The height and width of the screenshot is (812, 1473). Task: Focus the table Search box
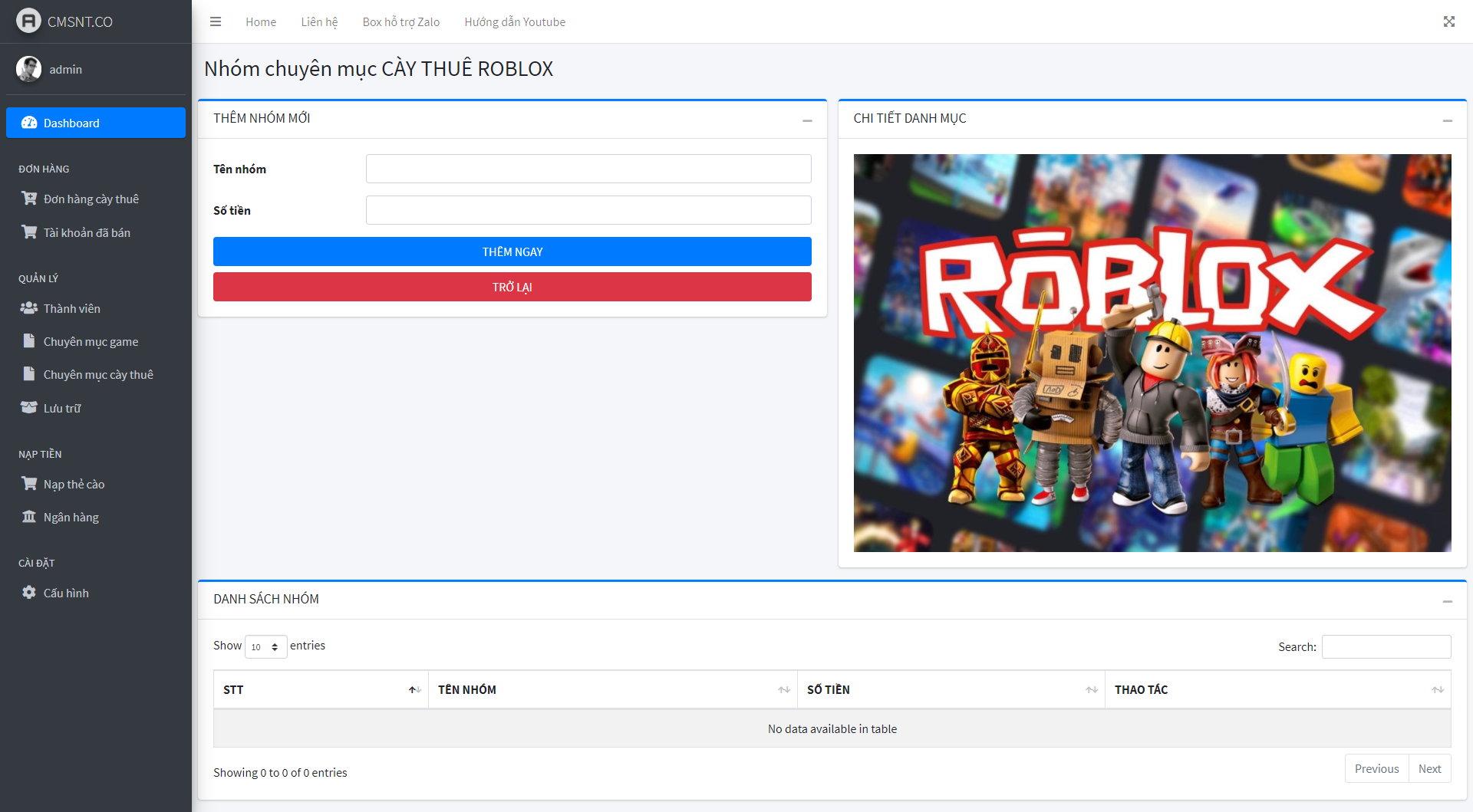pyautogui.click(x=1386, y=646)
